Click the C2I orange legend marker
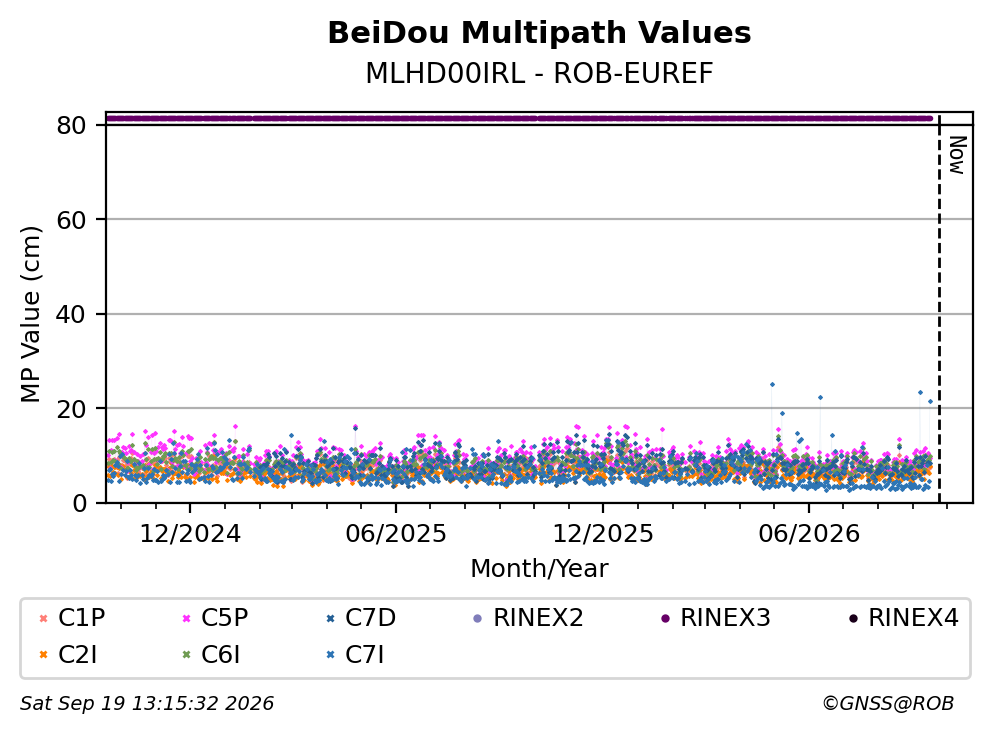993x734 pixels. point(43,655)
